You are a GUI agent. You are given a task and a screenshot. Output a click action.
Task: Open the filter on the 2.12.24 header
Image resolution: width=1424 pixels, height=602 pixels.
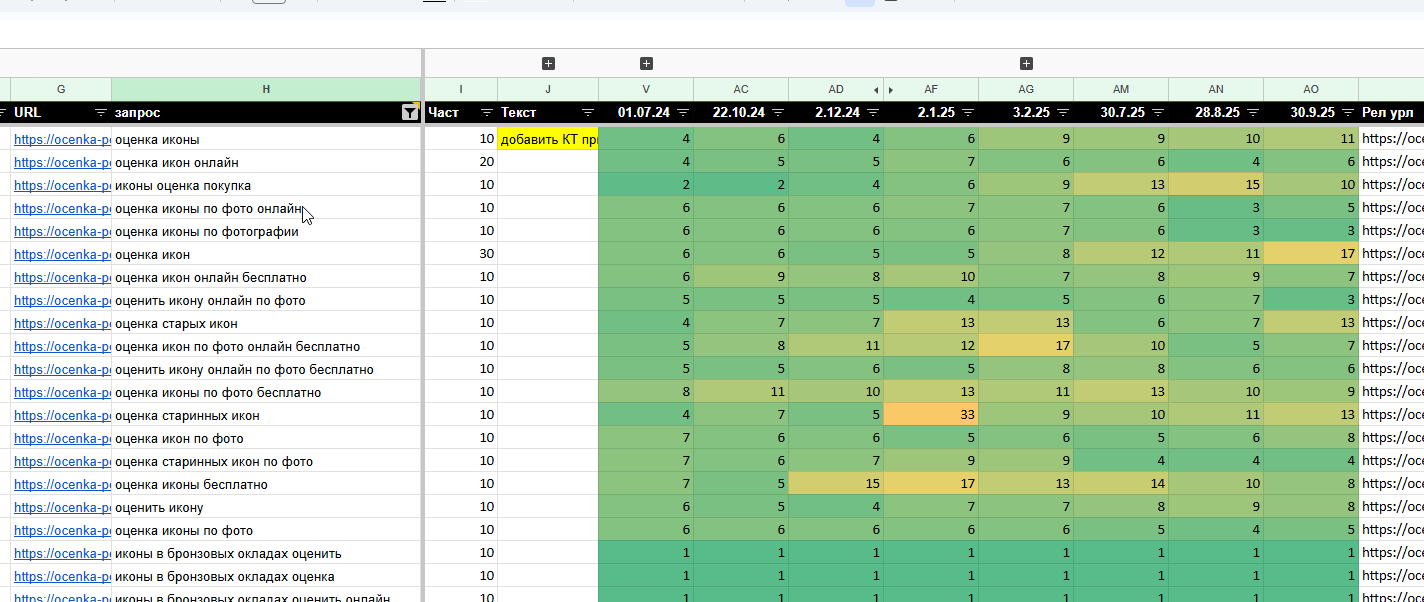[873, 113]
